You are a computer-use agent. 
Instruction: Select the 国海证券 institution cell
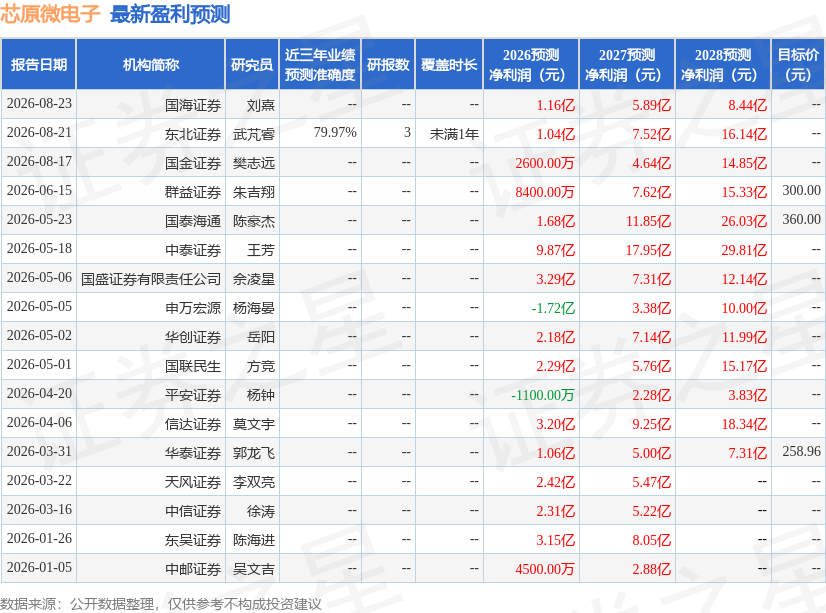193,105
